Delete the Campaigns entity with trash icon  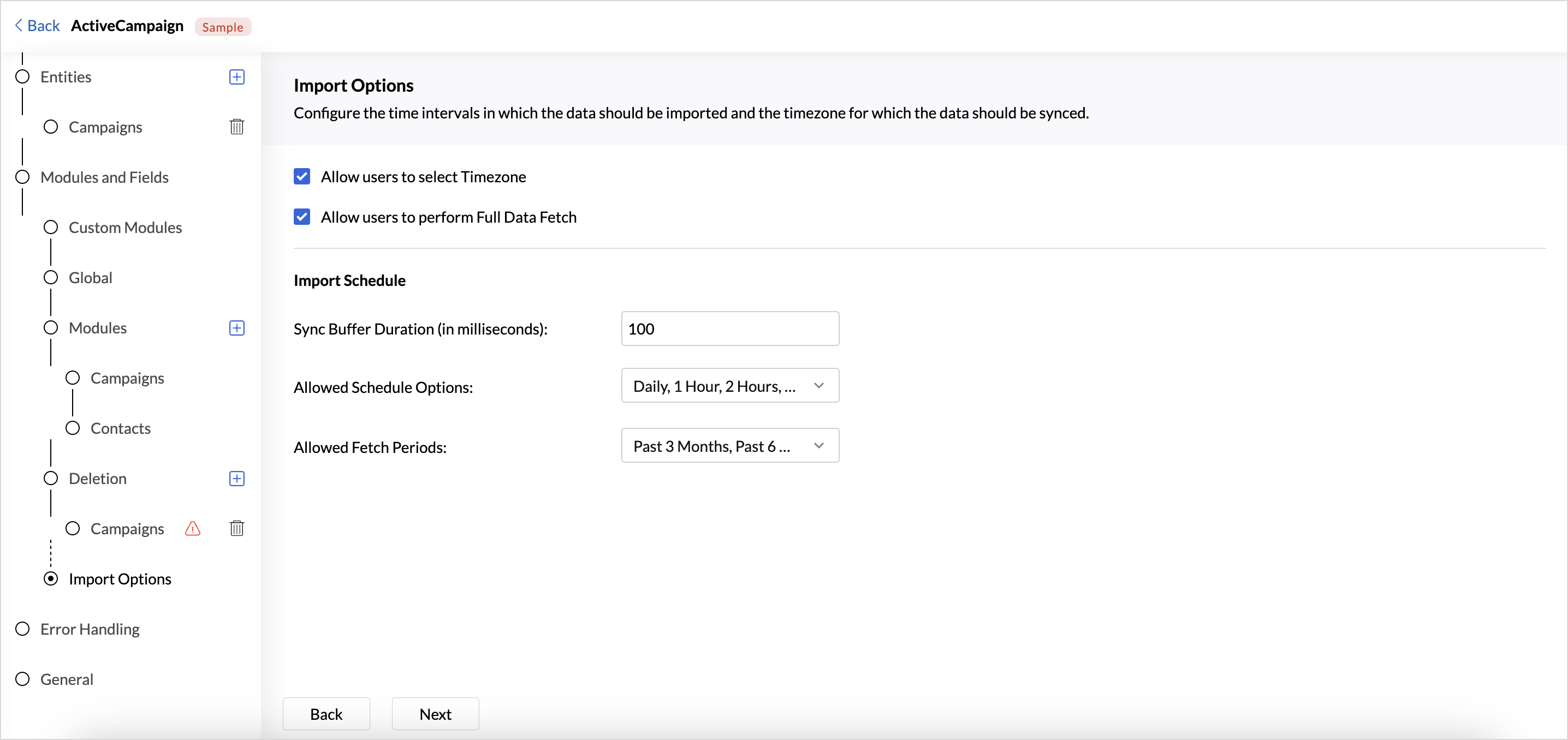237,127
